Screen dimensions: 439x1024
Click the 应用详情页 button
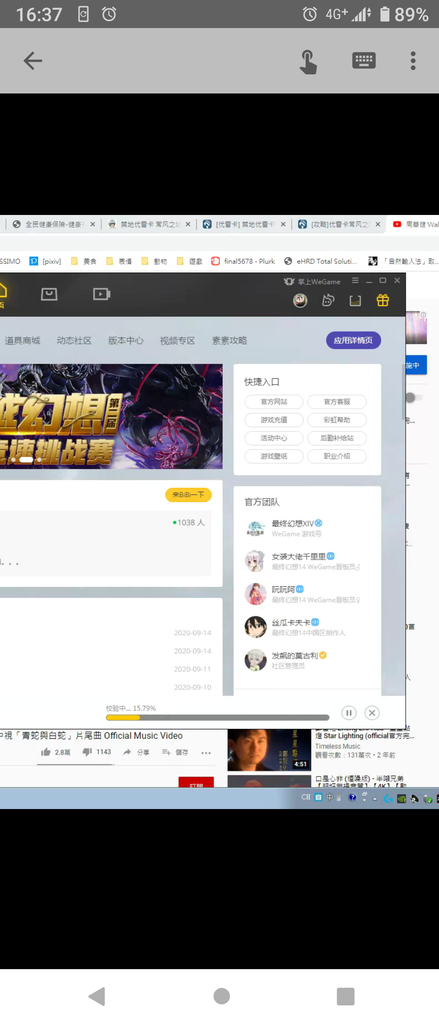click(353, 340)
